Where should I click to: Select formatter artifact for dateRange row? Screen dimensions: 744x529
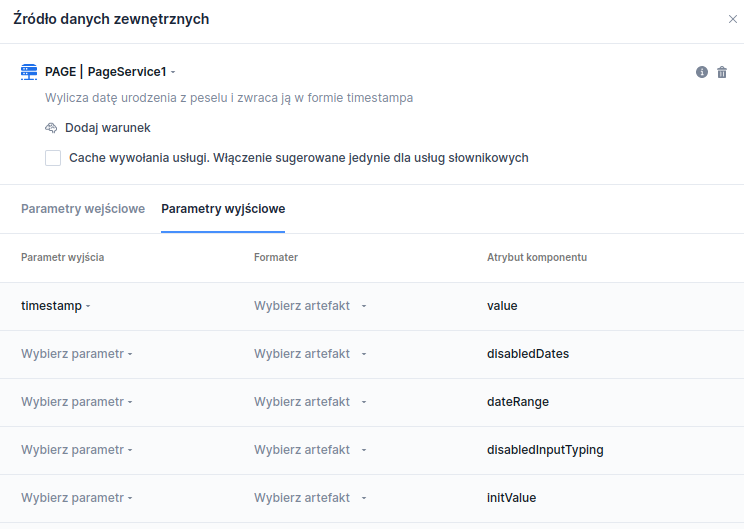click(309, 402)
